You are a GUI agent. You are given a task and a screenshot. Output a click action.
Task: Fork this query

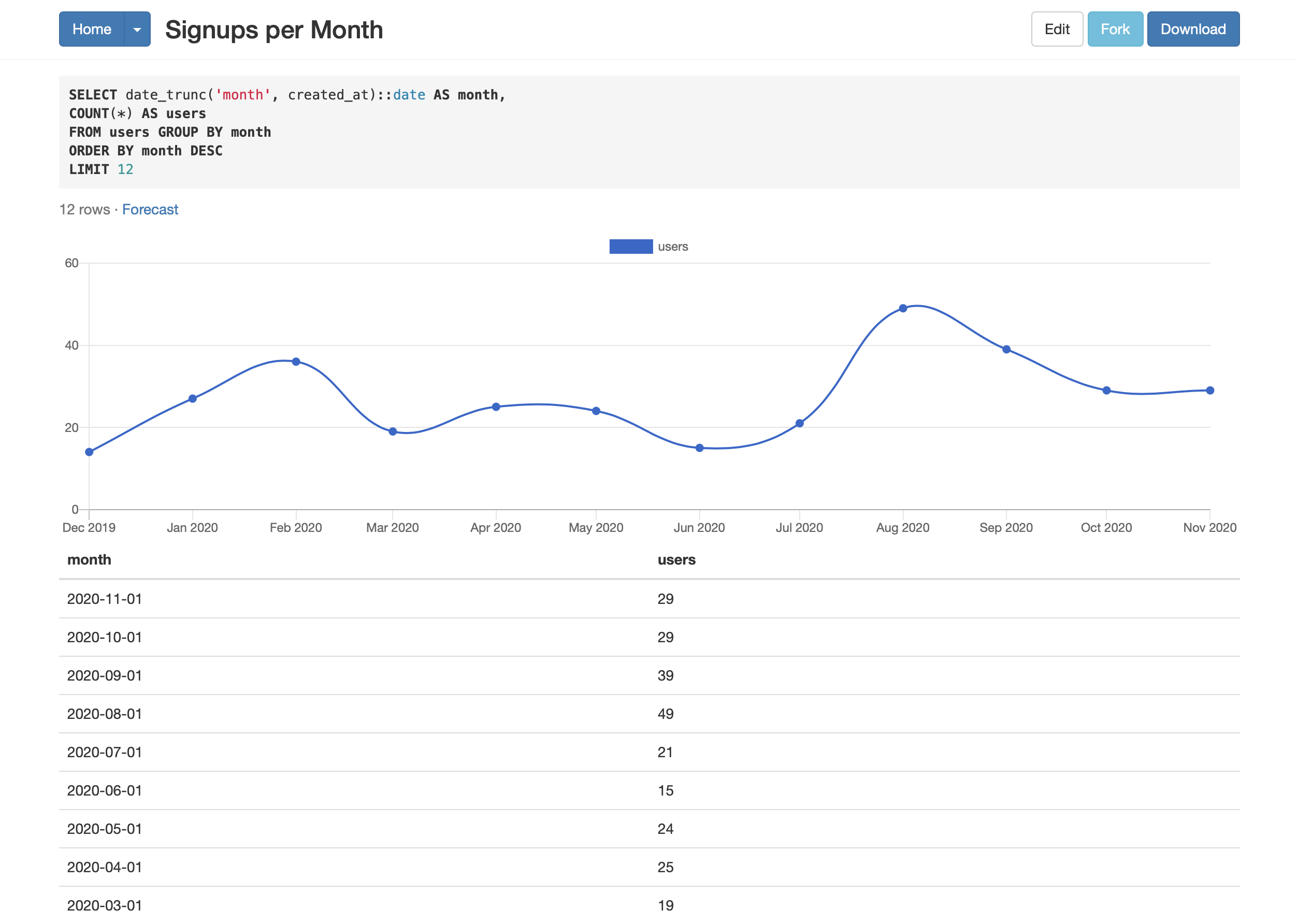[x=1115, y=29]
